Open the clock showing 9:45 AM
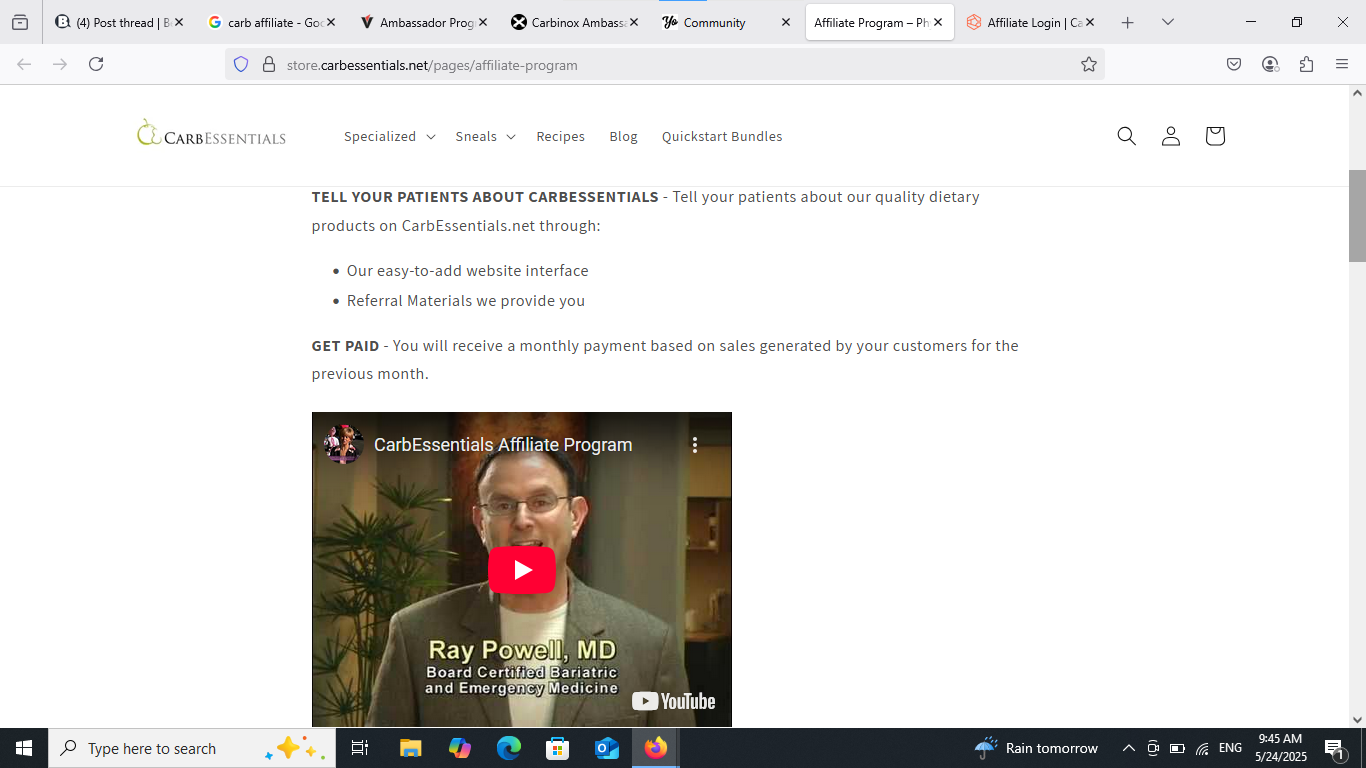Viewport: 1366px width, 768px height. 1281,748
